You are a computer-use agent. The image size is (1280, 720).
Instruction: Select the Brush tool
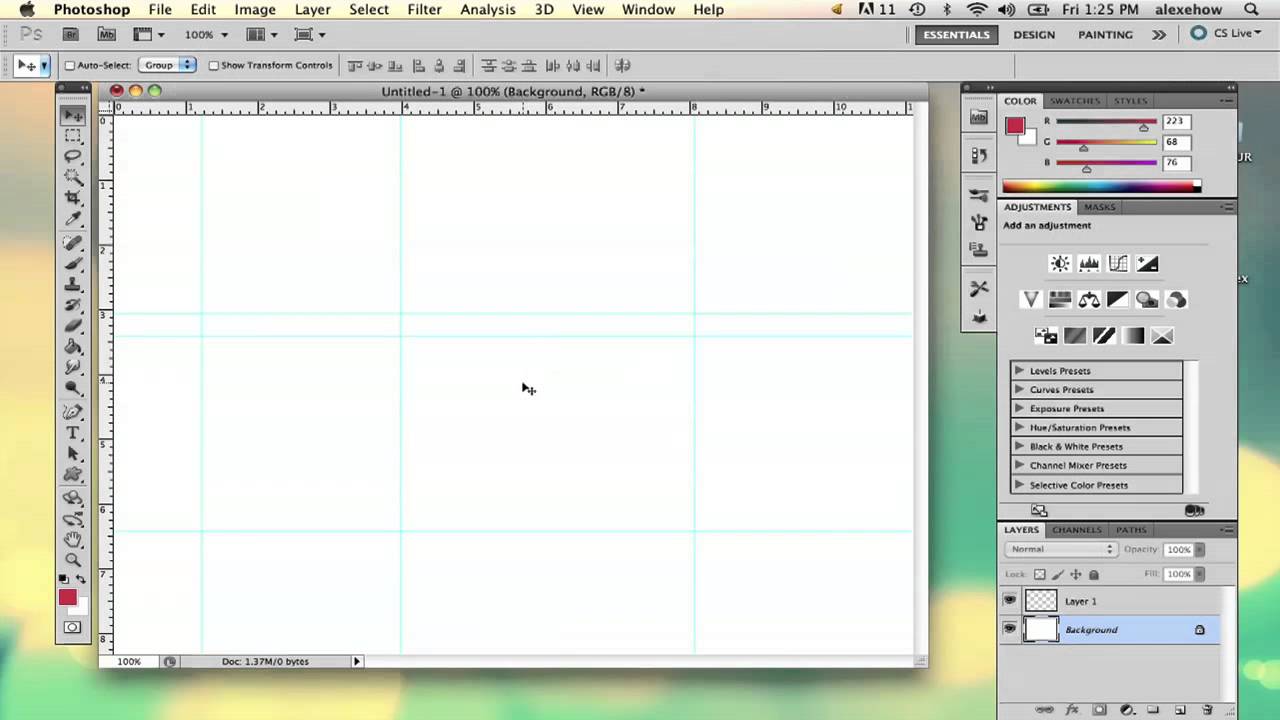pos(73,264)
